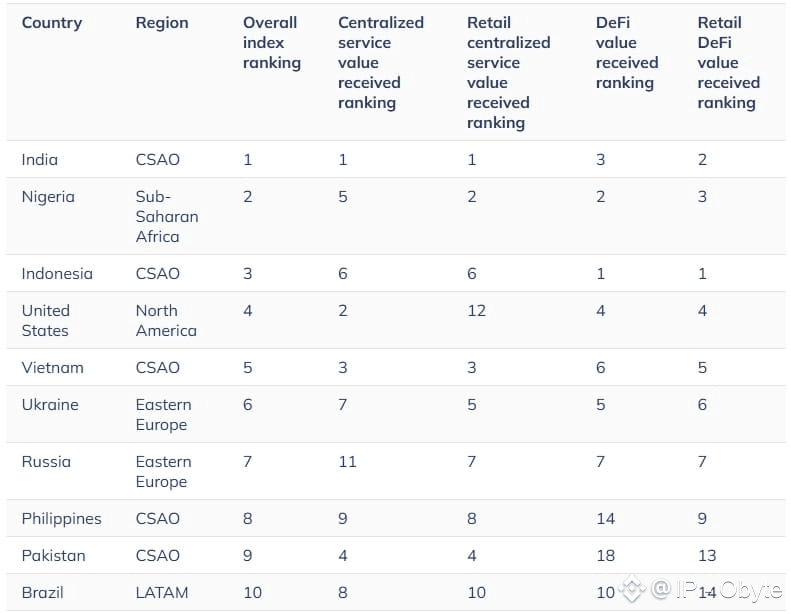Click the Indonesia row name
Viewport: 791px width, 614px height.
57,273
